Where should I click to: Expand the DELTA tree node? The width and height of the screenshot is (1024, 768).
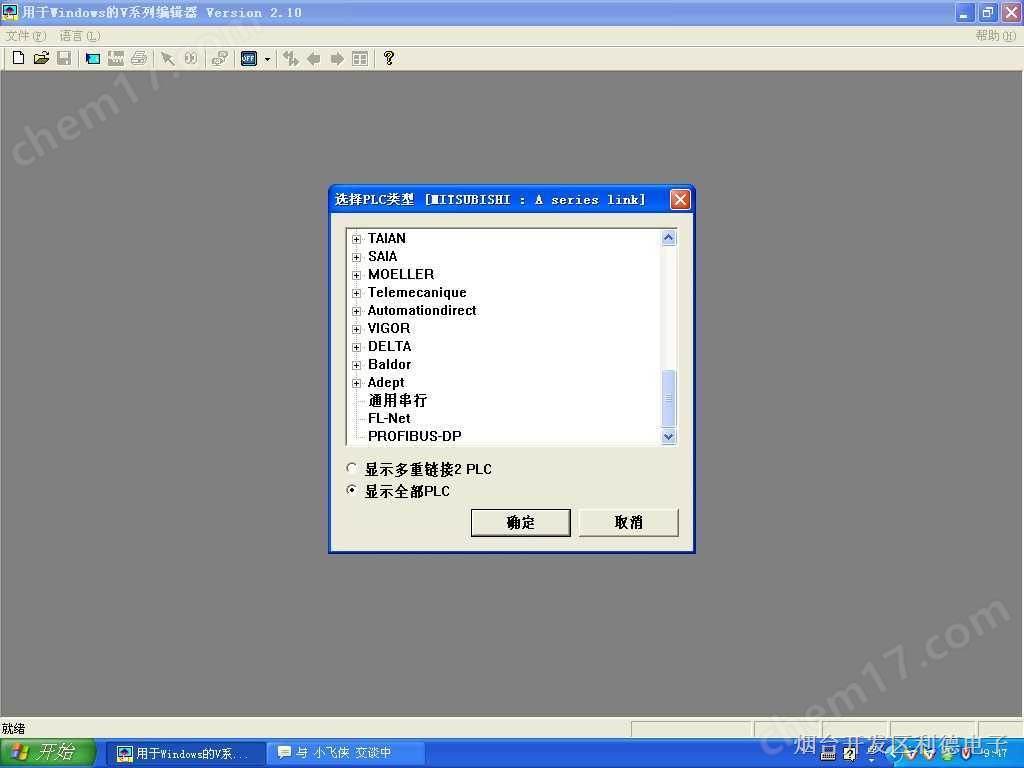coord(356,347)
